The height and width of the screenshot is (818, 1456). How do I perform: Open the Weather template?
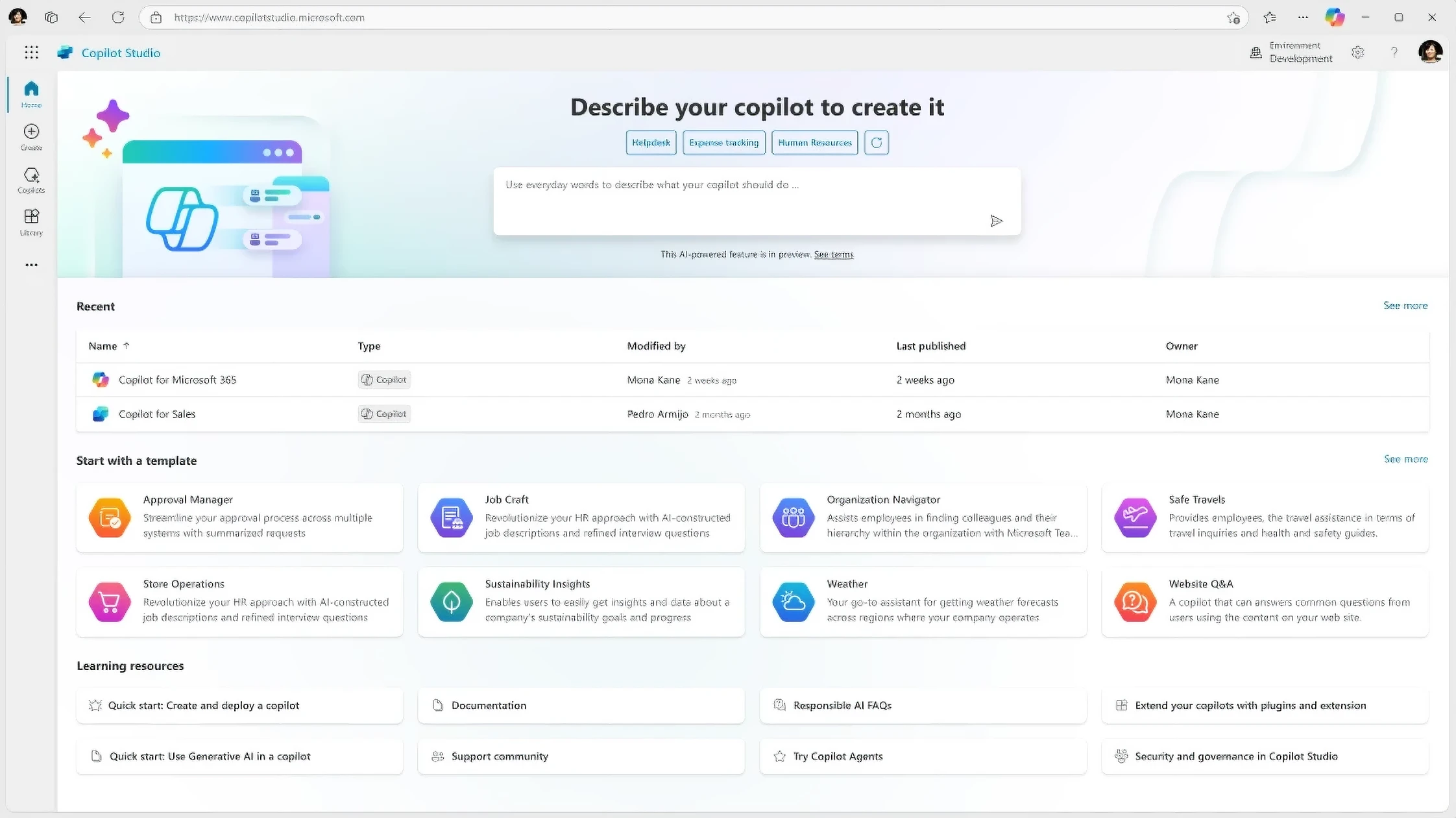922,601
